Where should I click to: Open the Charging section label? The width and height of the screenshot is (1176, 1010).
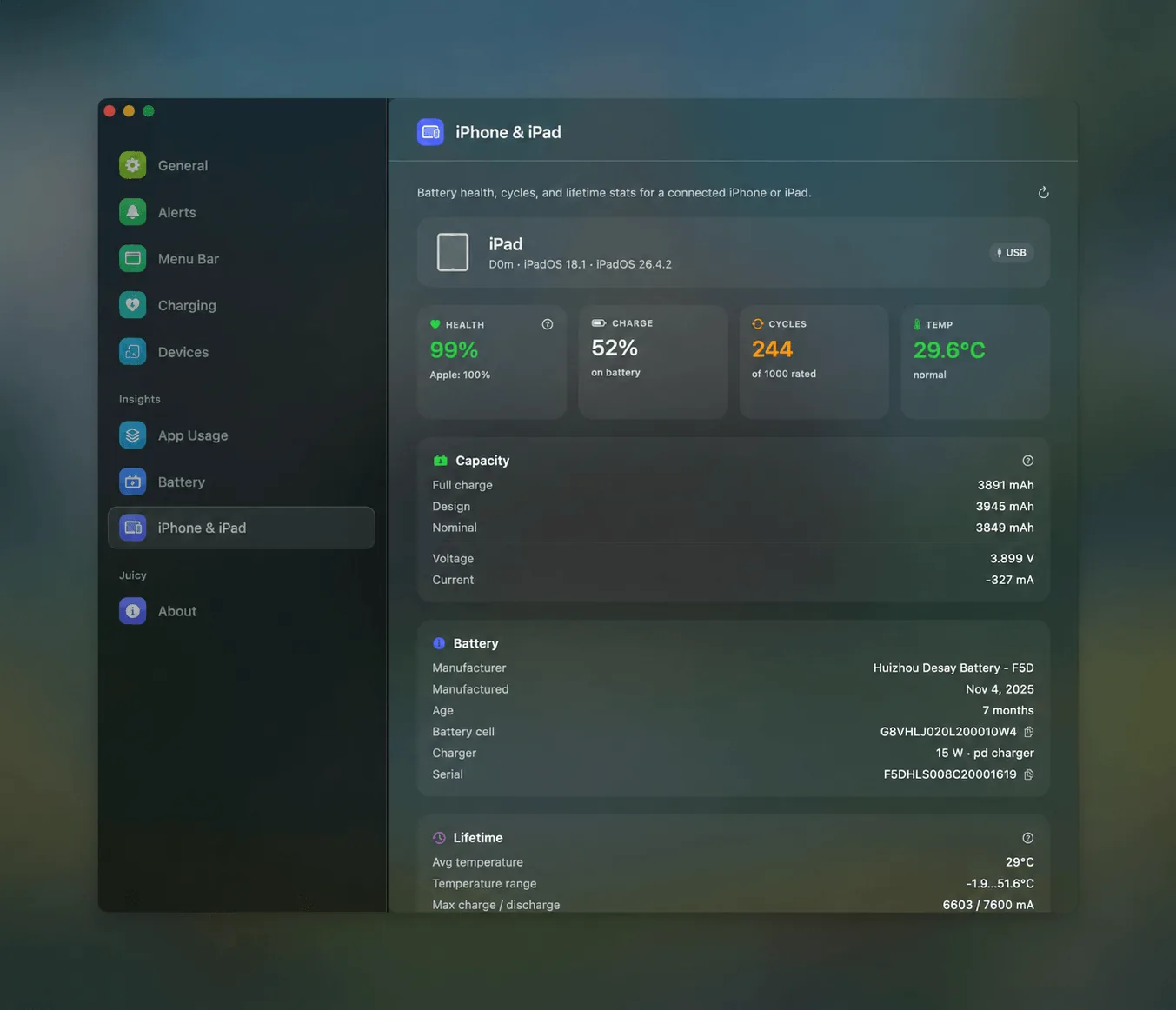[x=187, y=305]
